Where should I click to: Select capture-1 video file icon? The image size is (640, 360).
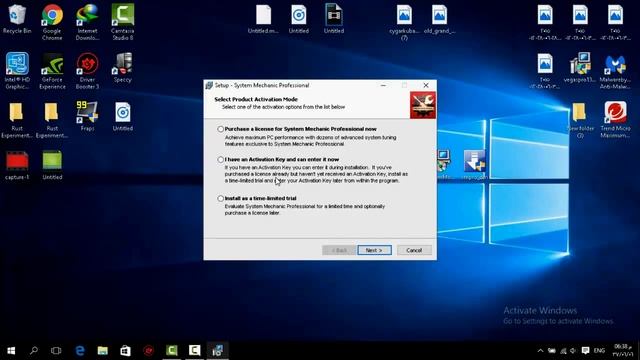pyautogui.click(x=17, y=165)
